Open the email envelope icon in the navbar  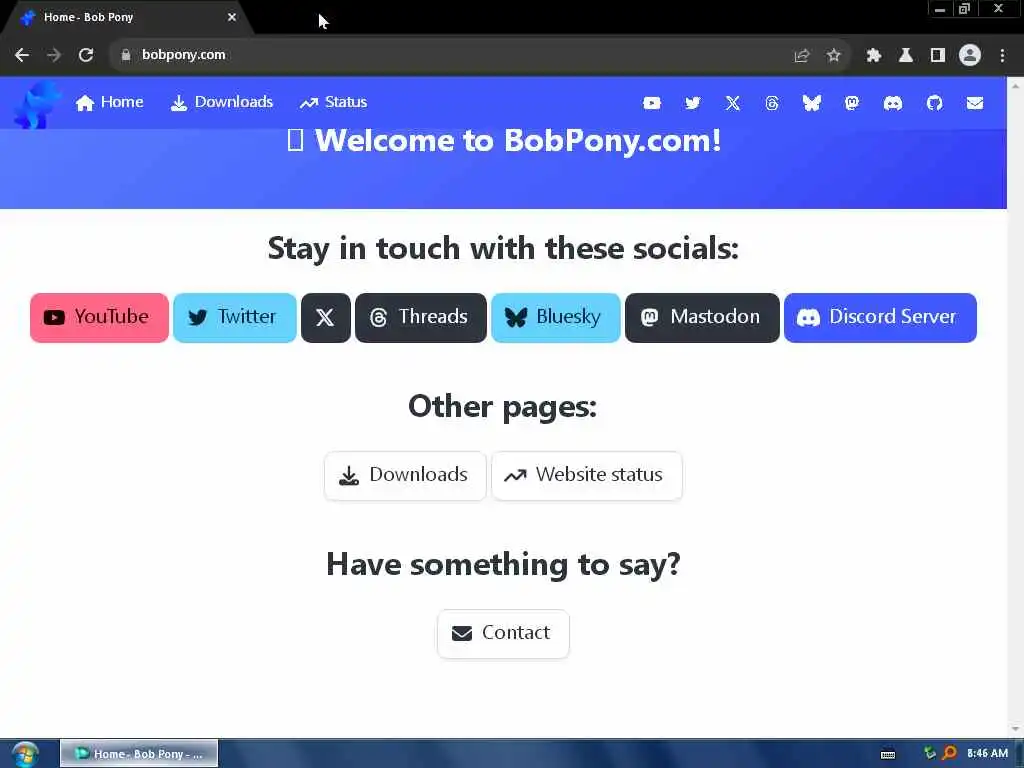[975, 103]
